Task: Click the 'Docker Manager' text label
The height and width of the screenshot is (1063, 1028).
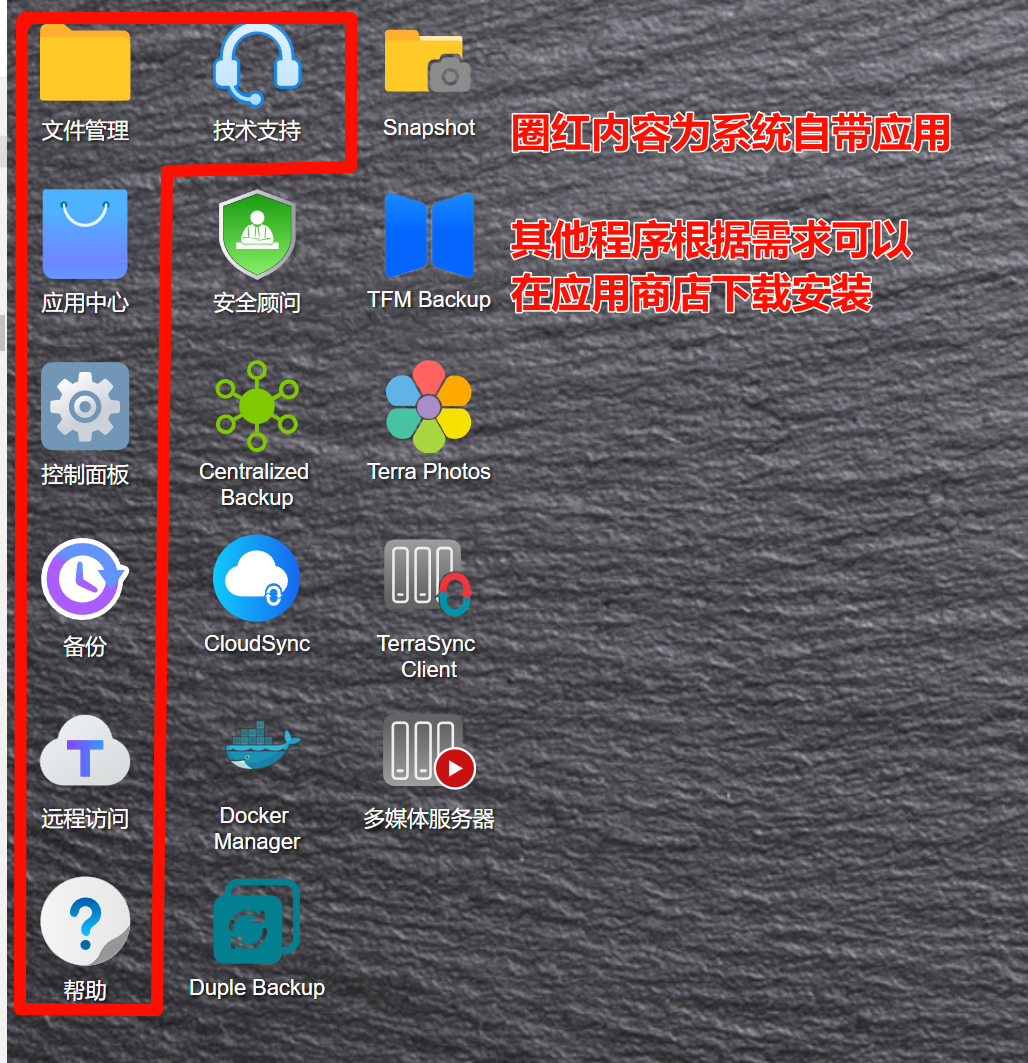Action: (x=257, y=829)
